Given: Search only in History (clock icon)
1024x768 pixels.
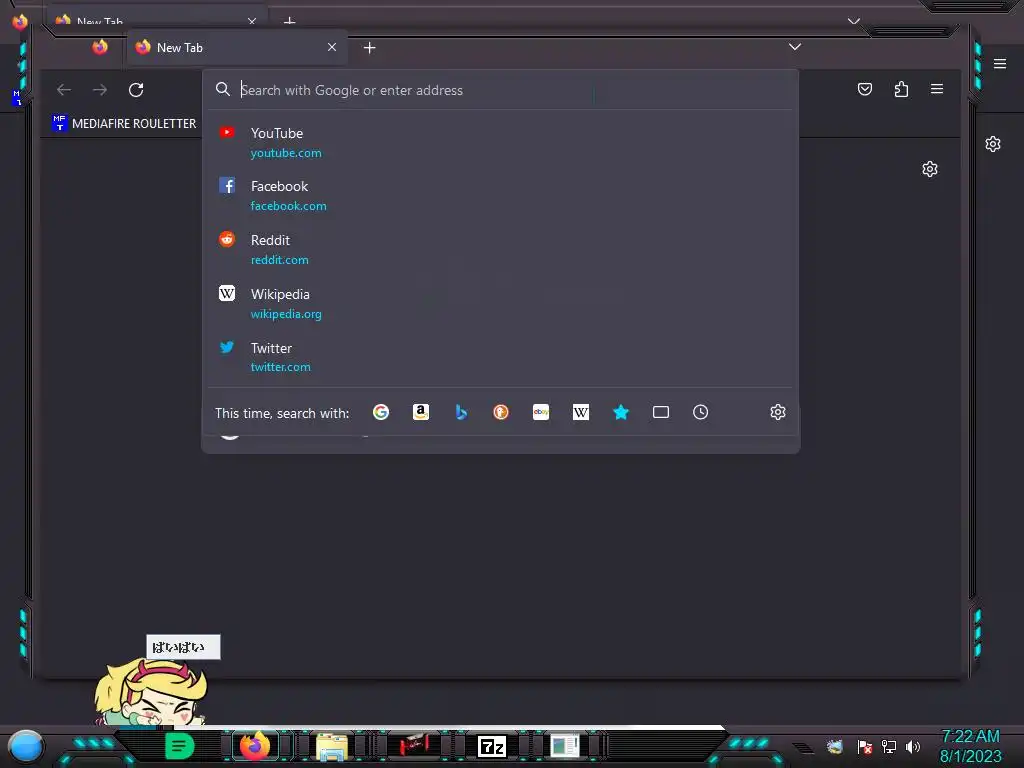Looking at the screenshot, I should click(701, 412).
